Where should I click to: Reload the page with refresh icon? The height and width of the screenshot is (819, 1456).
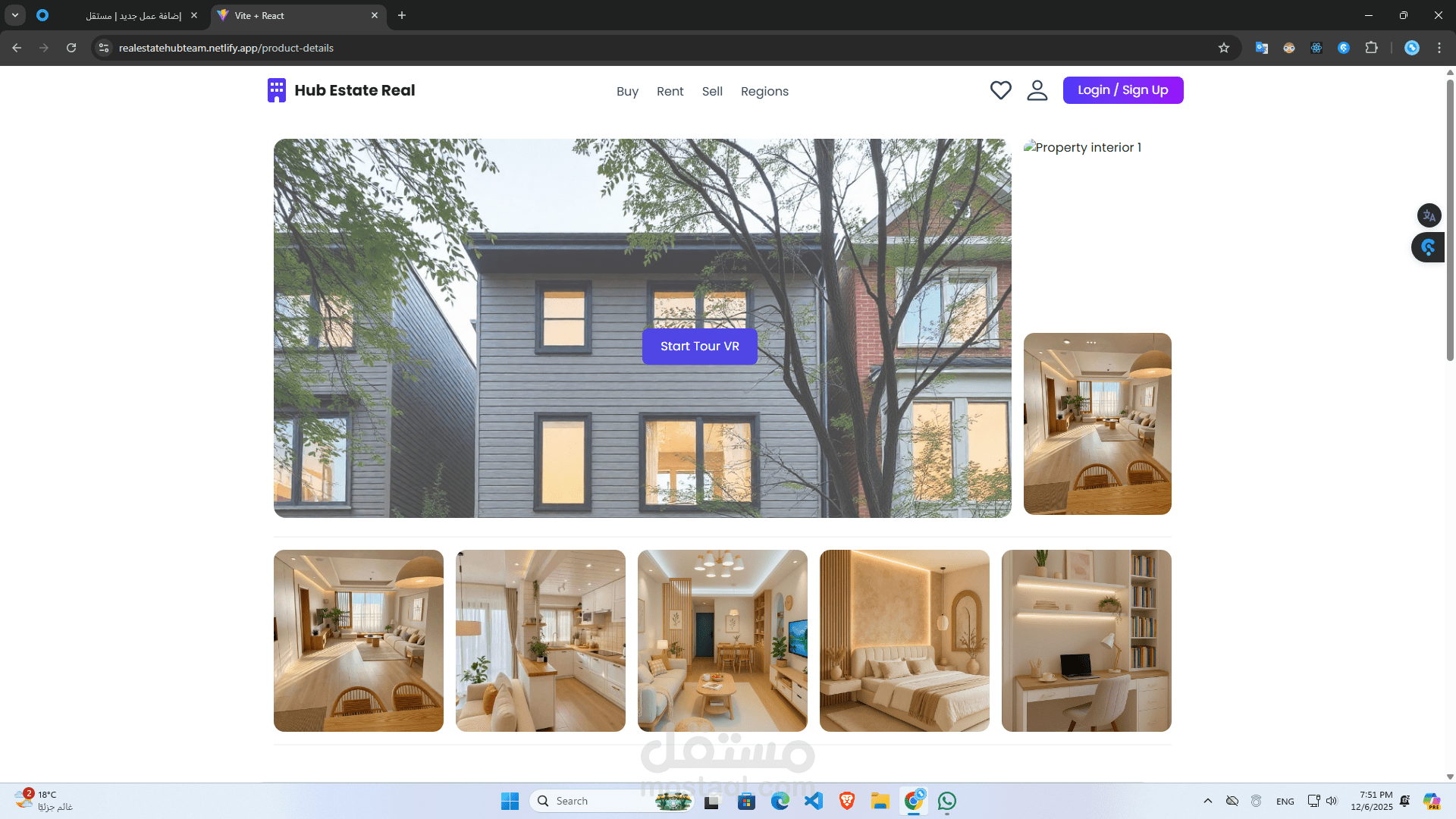click(x=71, y=48)
